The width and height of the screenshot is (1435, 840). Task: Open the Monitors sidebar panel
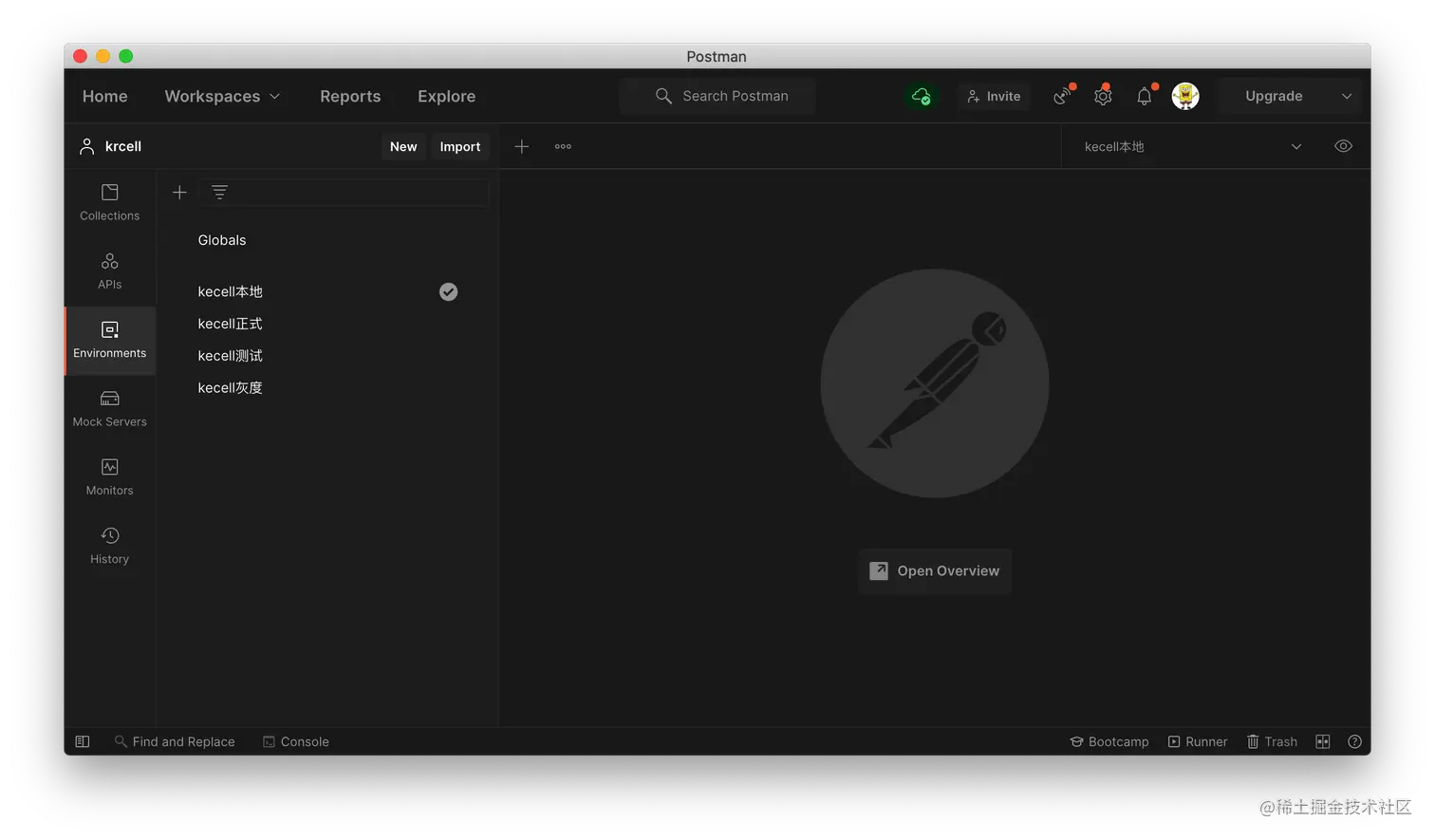(x=109, y=477)
